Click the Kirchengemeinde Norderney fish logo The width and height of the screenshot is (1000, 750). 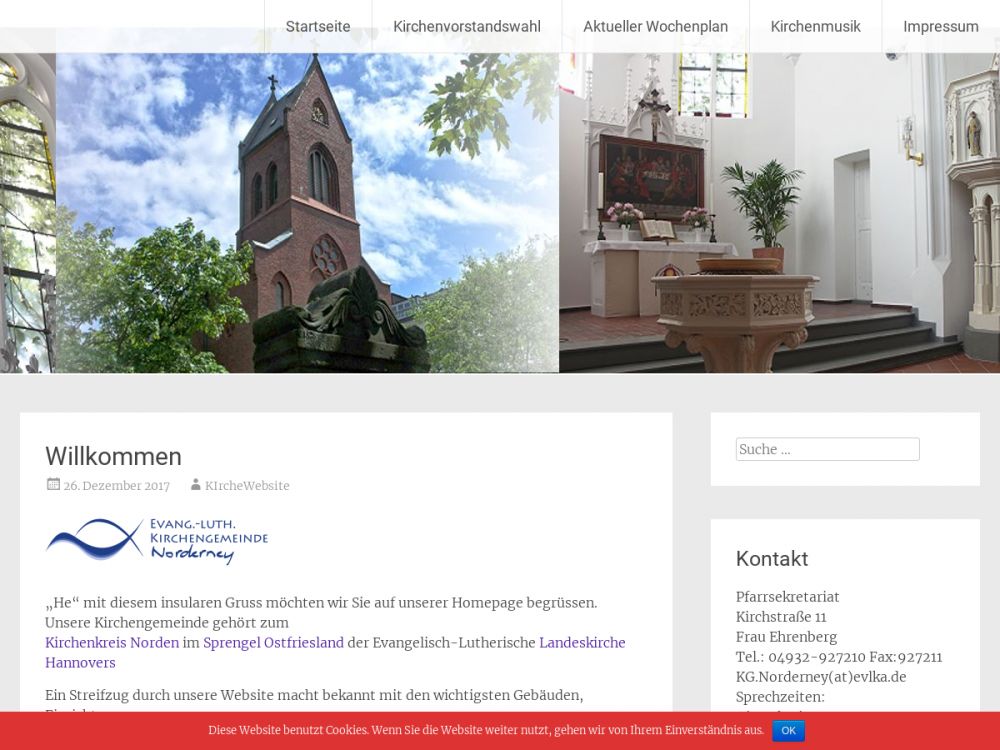tap(157, 540)
